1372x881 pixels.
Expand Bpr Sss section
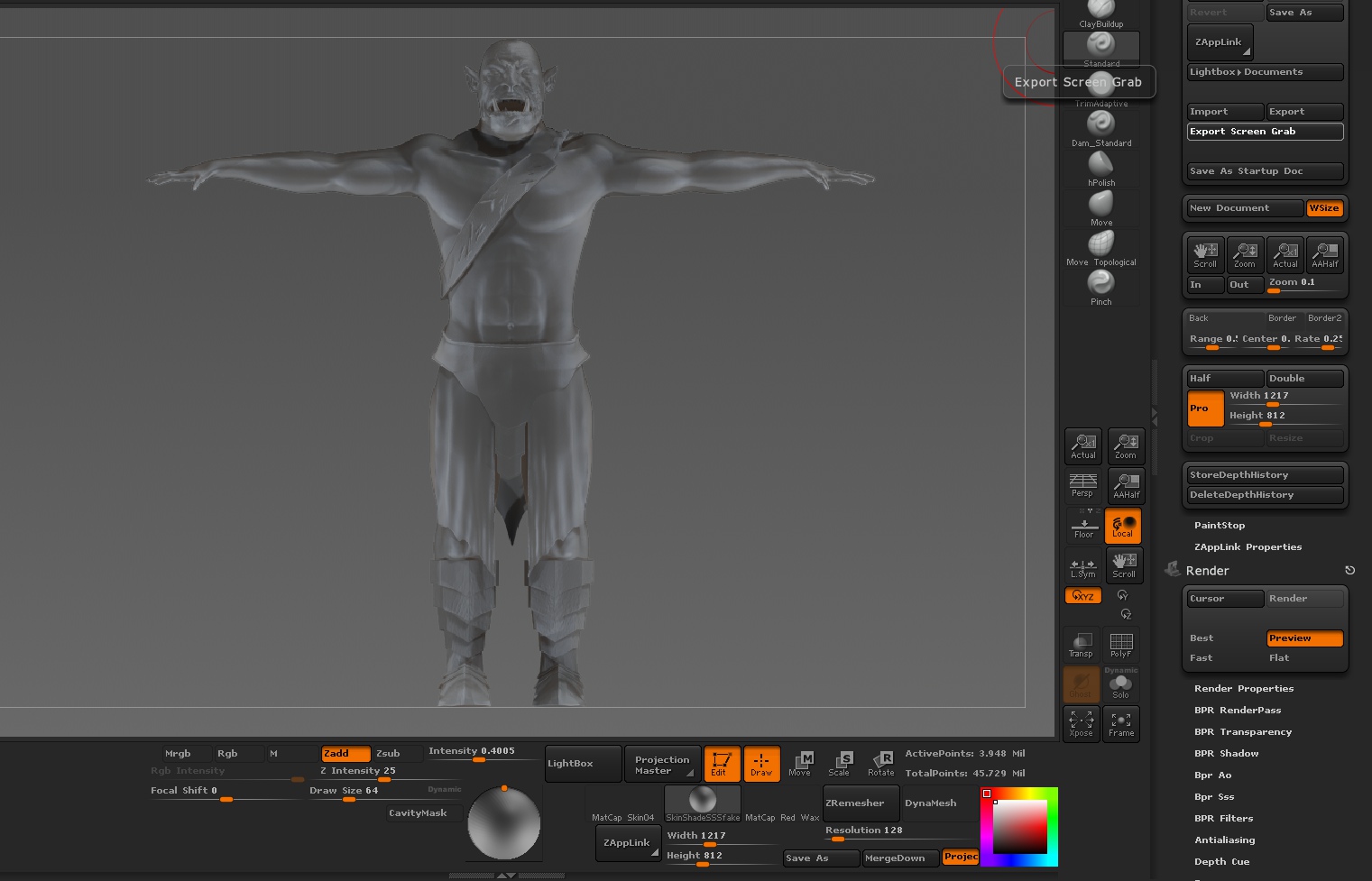click(1214, 797)
